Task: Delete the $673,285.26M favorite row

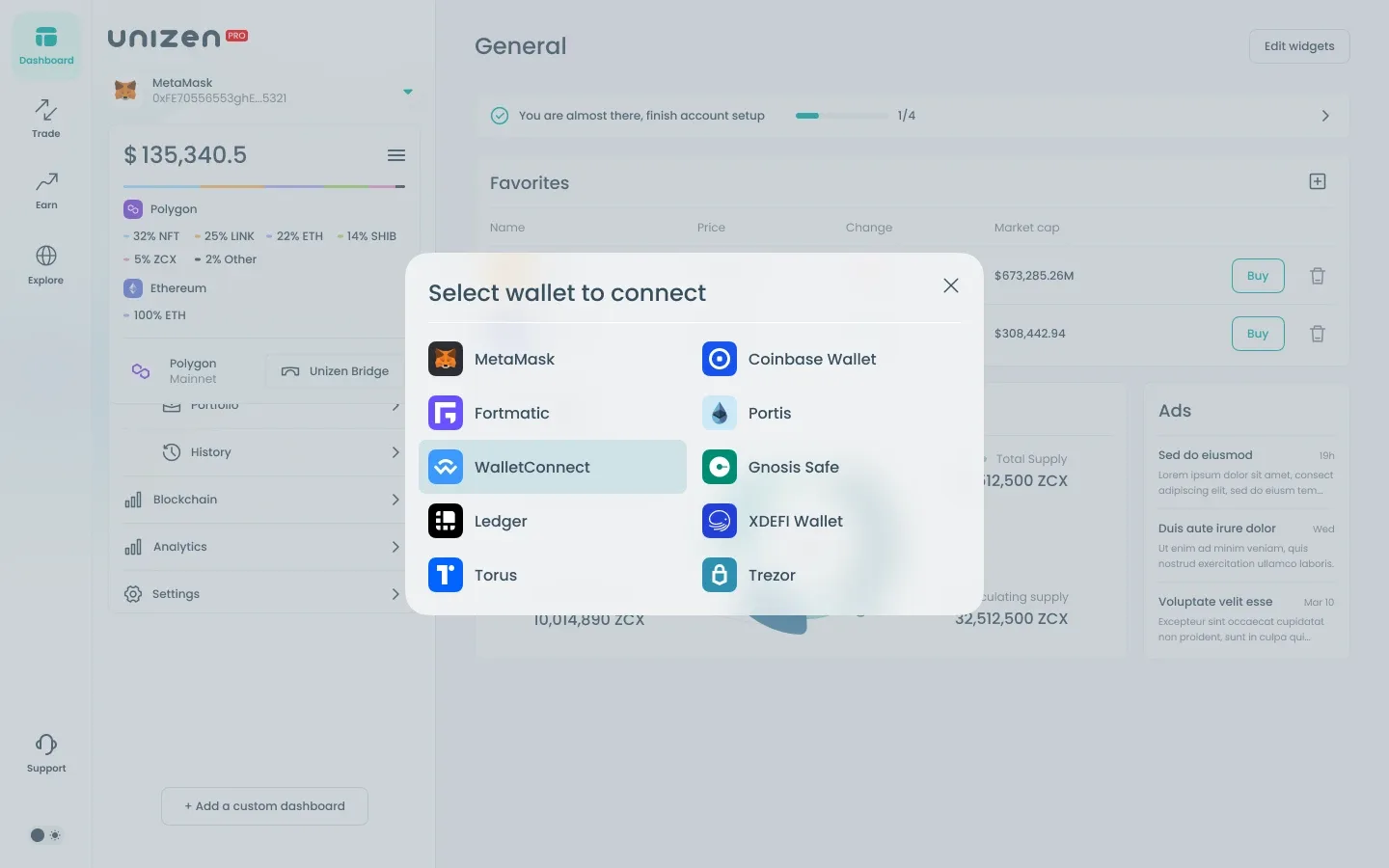Action: click(x=1317, y=276)
